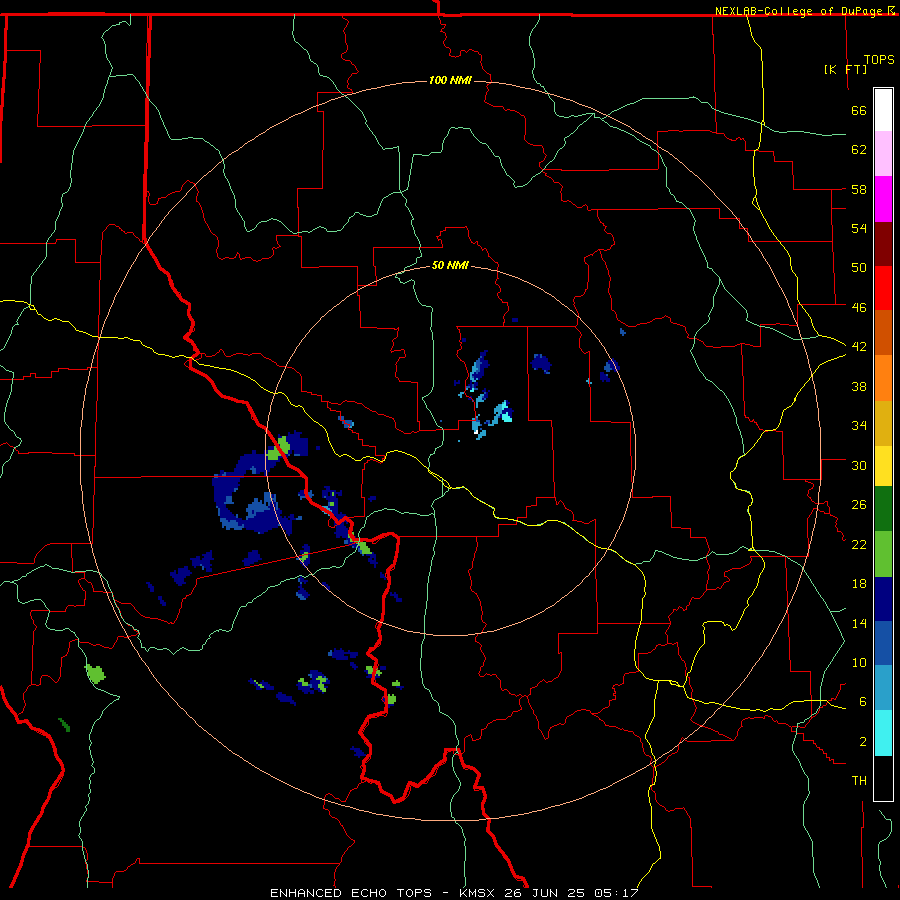This screenshot has width=900, height=900.
Task: Click the "50 NMI" range ring label
Action: [450, 266]
